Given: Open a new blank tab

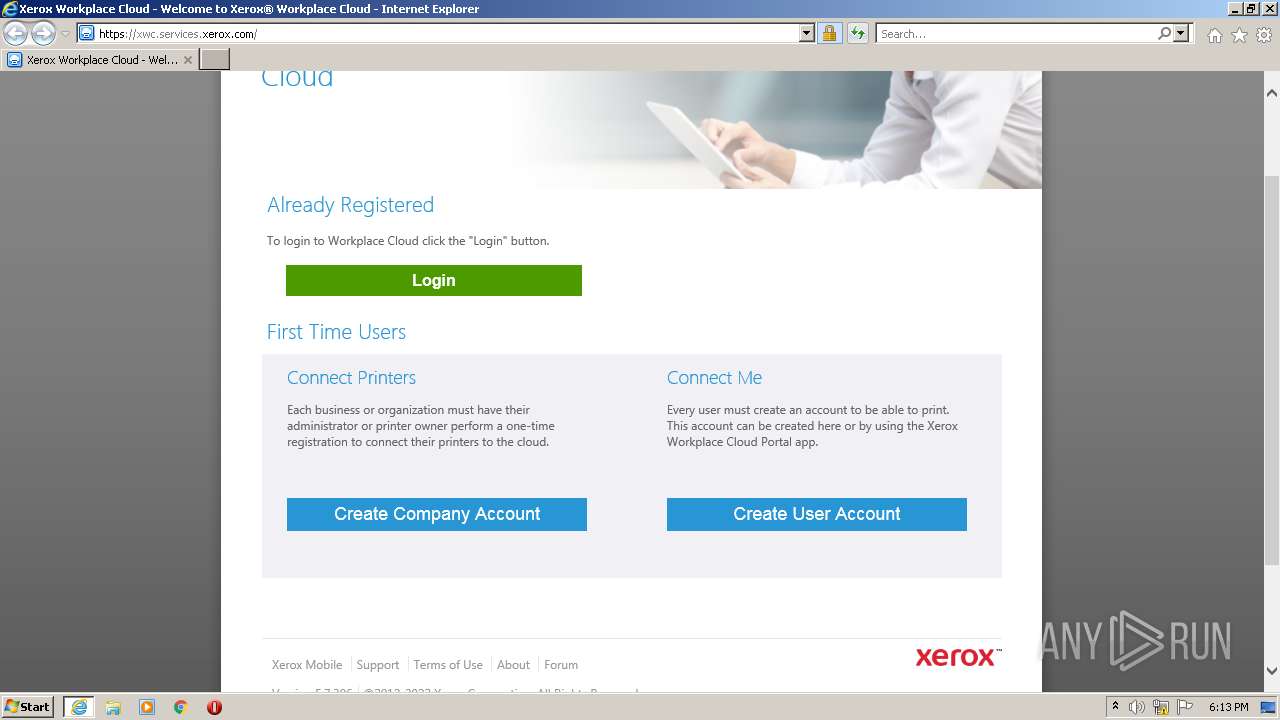Looking at the screenshot, I should pyautogui.click(x=215, y=60).
